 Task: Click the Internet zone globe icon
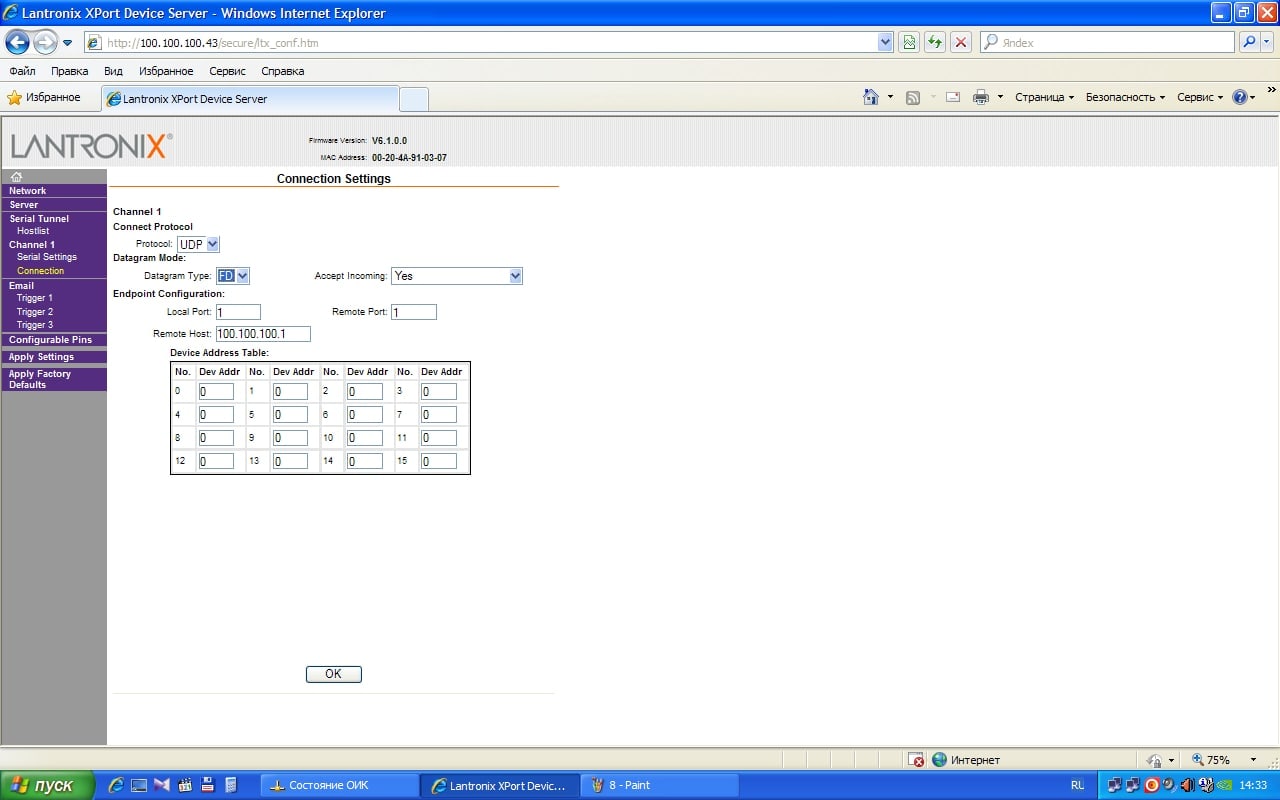click(x=939, y=760)
